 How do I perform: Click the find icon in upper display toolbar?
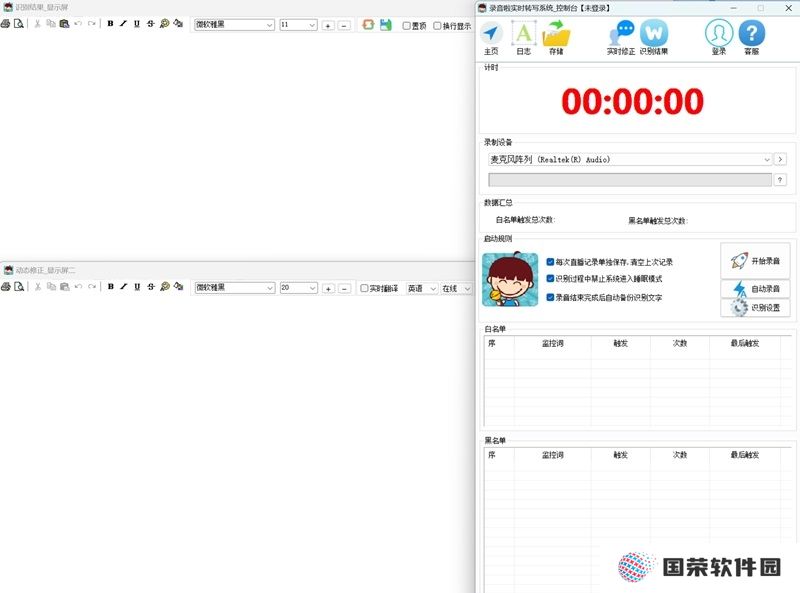(x=164, y=24)
